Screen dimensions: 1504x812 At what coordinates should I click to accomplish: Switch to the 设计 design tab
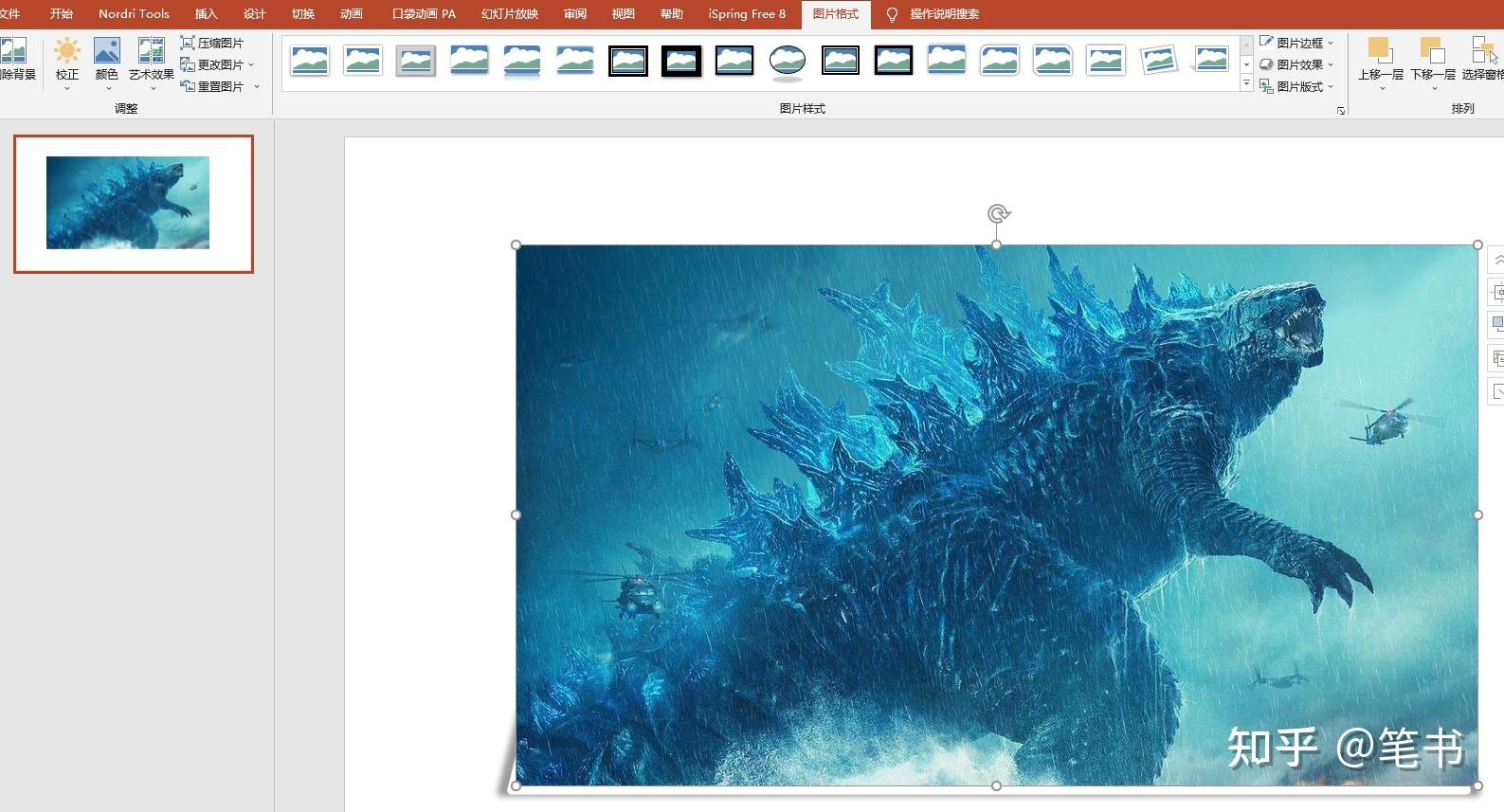click(x=254, y=14)
